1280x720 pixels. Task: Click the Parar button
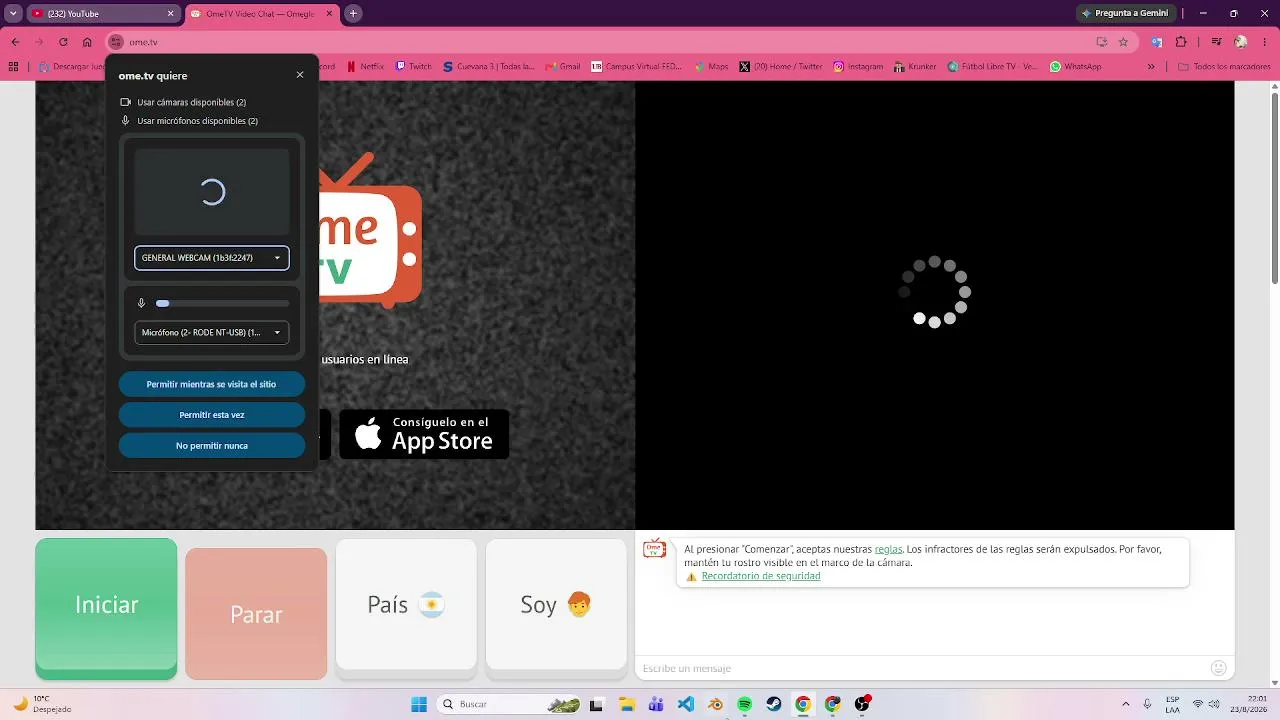pos(256,613)
